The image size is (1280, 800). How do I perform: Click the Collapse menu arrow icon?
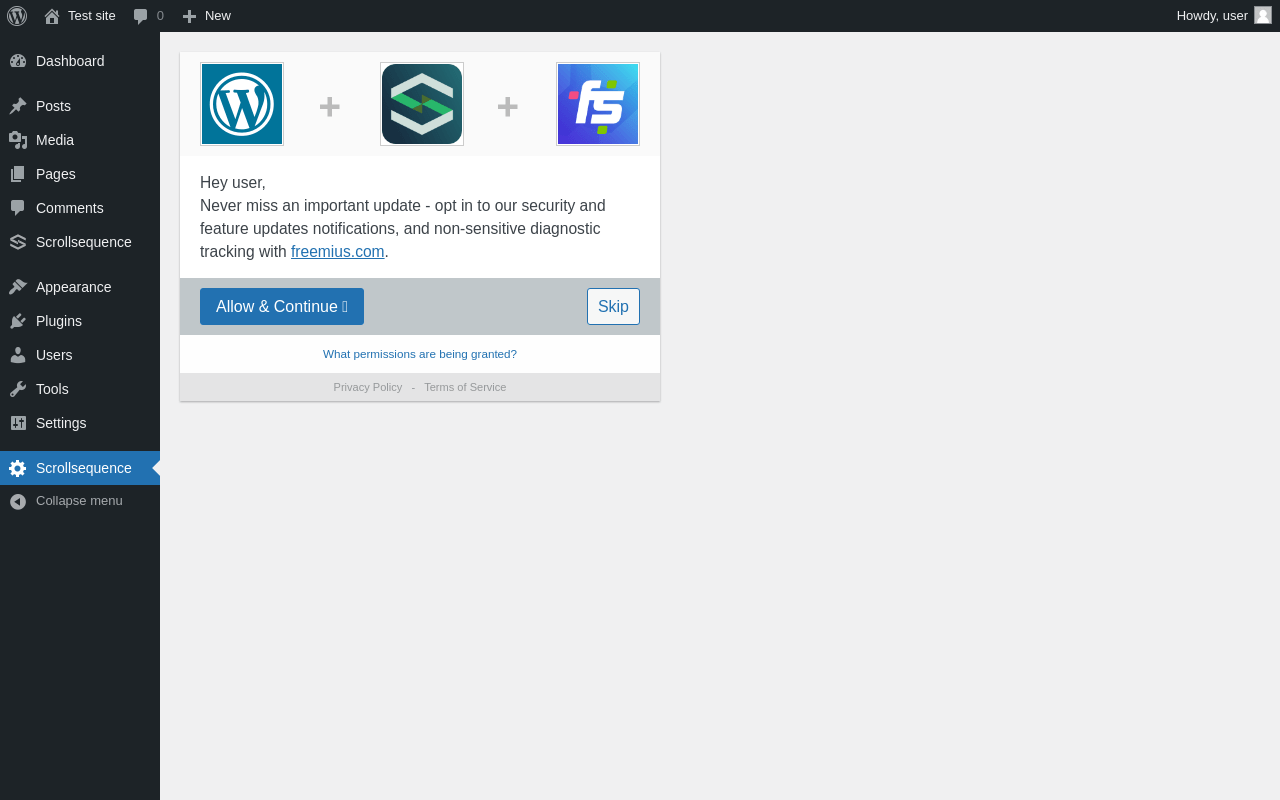(x=18, y=501)
